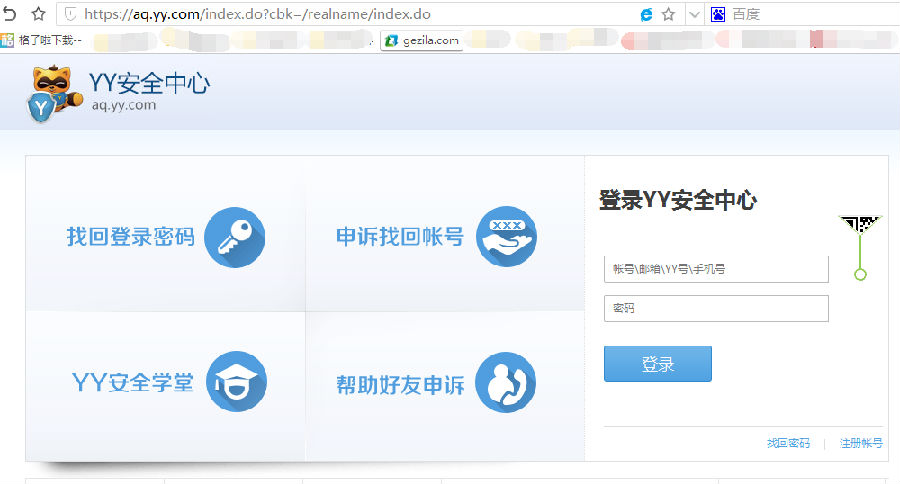Click the aq.yy.com text under logo
Screen dimensions: 900x484
click(124, 105)
